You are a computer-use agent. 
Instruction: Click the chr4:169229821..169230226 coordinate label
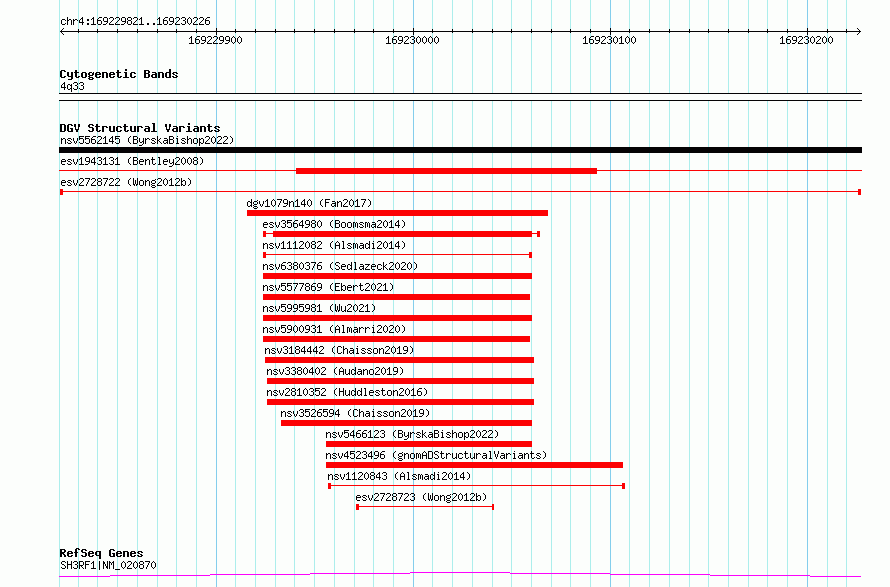(135, 22)
